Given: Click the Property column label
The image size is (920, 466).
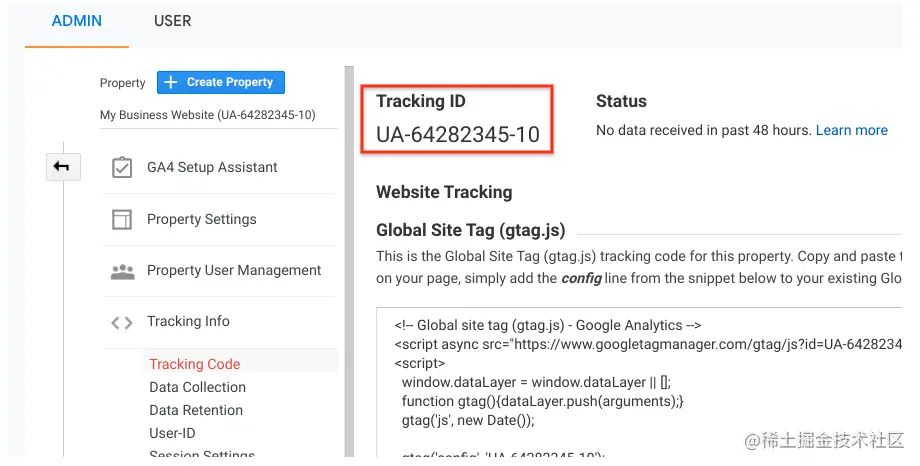Looking at the screenshot, I should point(122,83).
